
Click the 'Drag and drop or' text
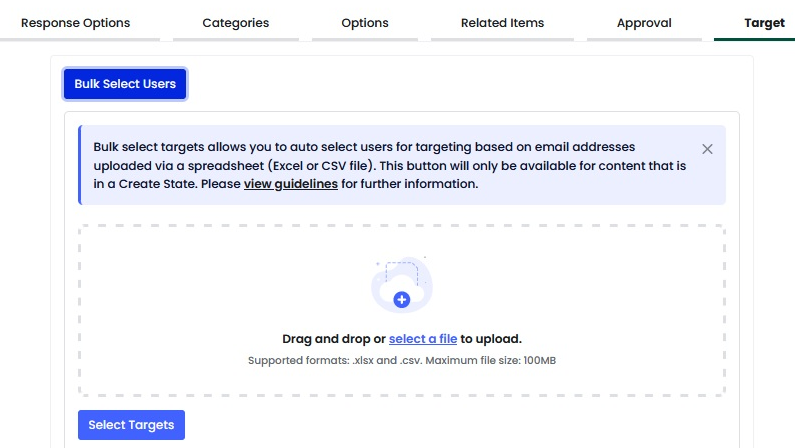pyautogui.click(x=334, y=339)
